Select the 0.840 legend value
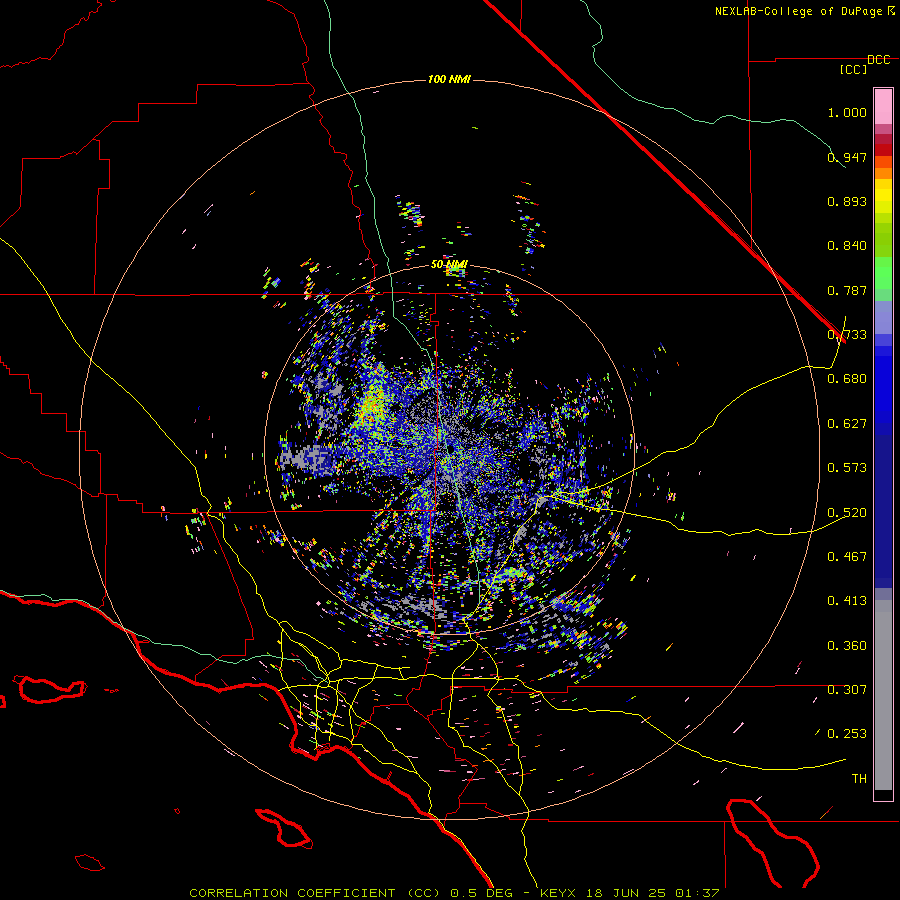 [x=847, y=246]
